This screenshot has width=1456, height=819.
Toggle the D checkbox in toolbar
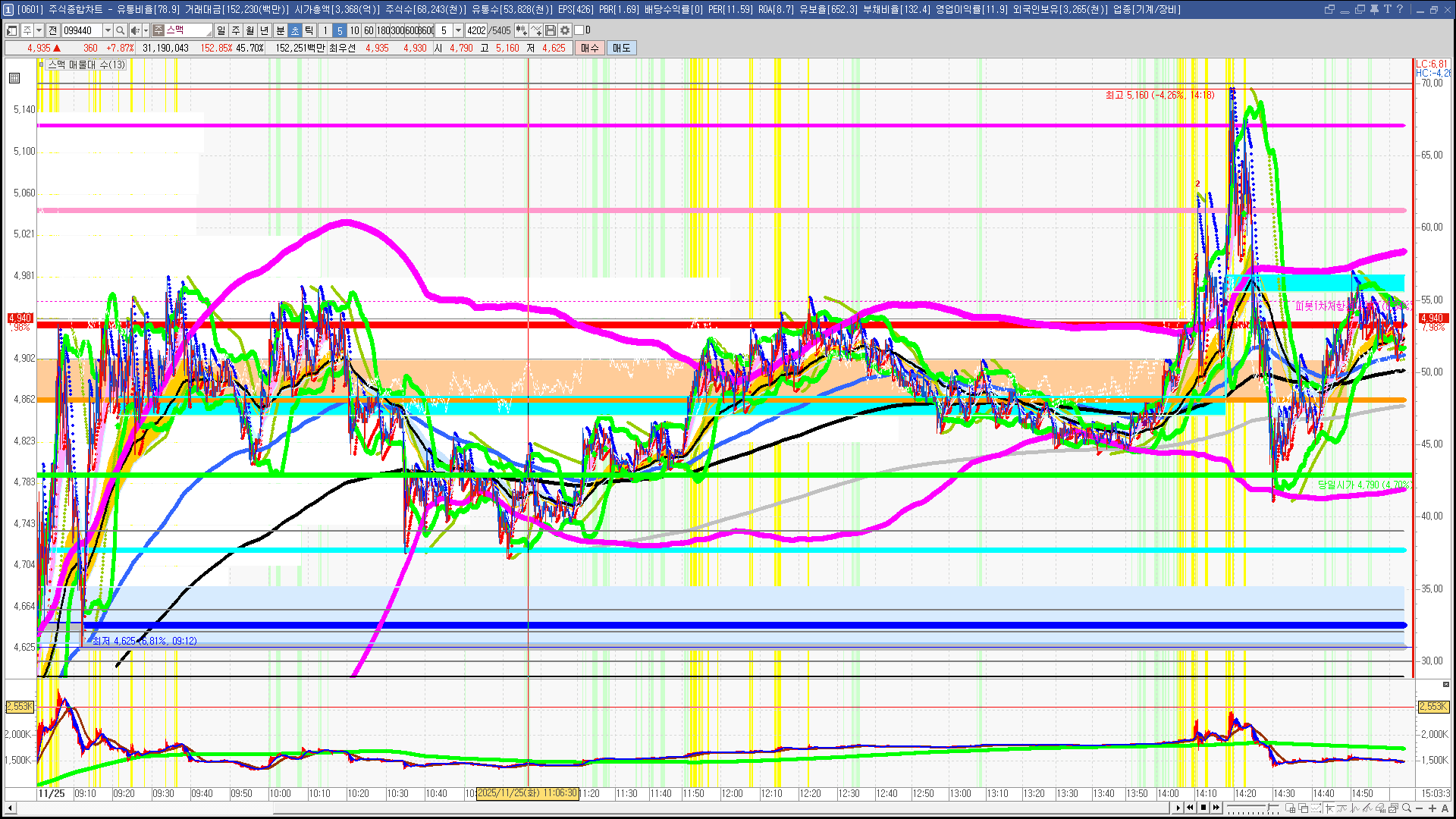pyautogui.click(x=579, y=30)
